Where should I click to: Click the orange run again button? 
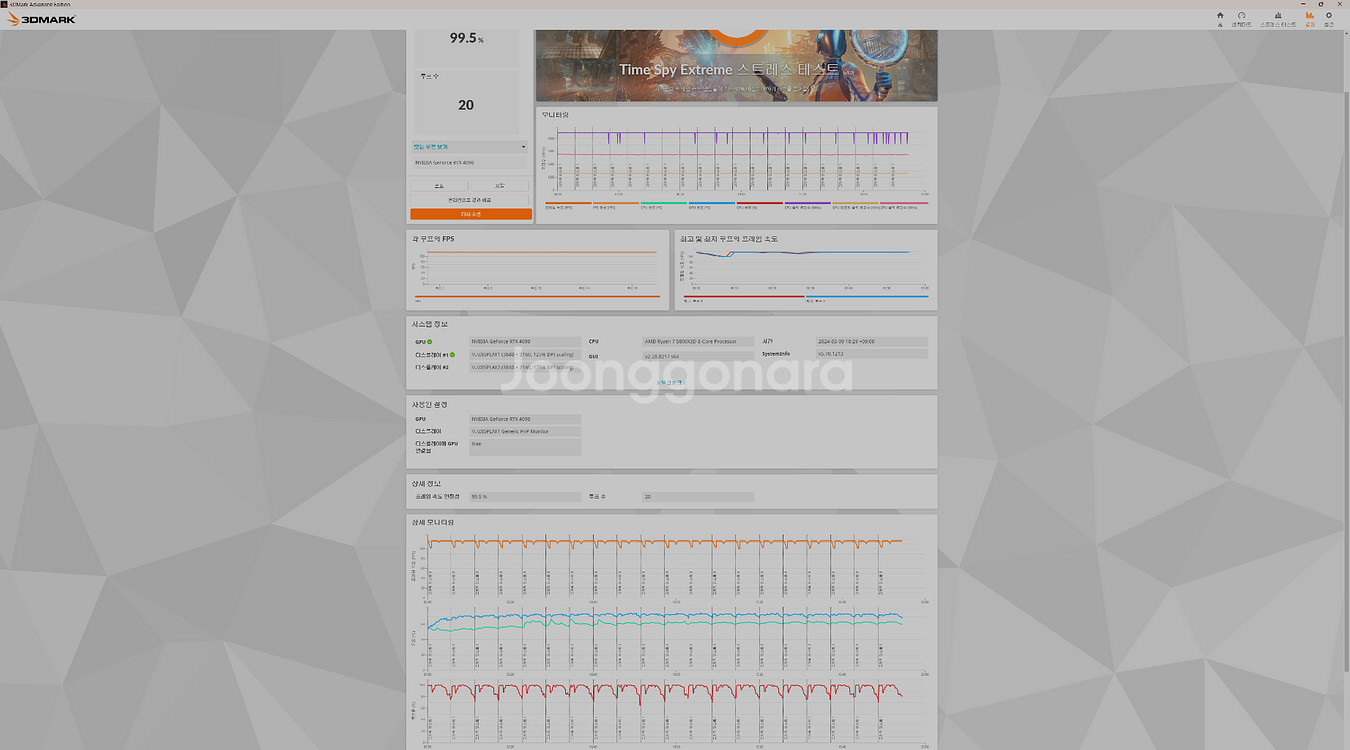pyautogui.click(x=471, y=214)
